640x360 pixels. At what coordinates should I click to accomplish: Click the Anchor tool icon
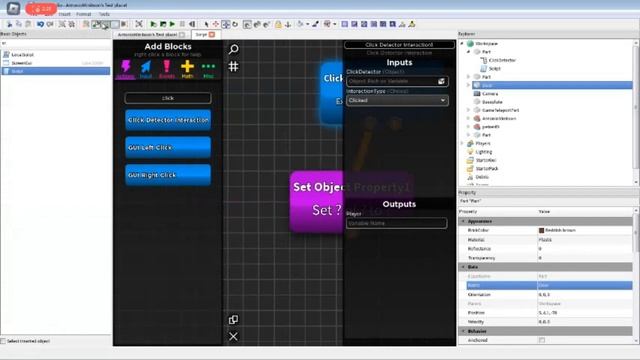point(288,24)
